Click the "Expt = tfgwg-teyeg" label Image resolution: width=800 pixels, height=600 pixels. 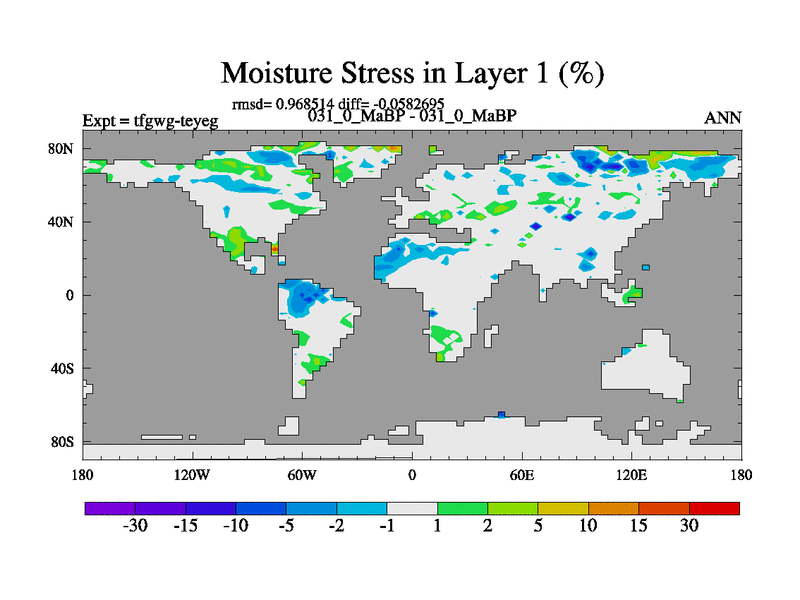tap(150, 121)
